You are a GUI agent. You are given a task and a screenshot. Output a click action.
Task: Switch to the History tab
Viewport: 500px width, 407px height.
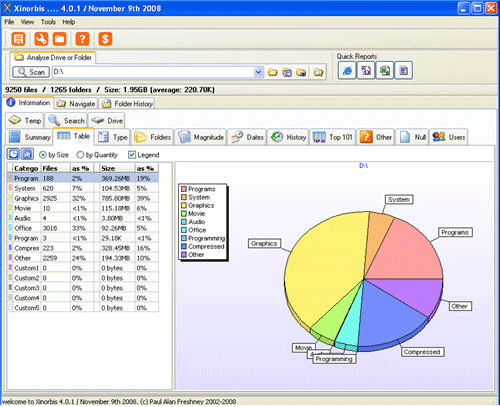(288, 137)
